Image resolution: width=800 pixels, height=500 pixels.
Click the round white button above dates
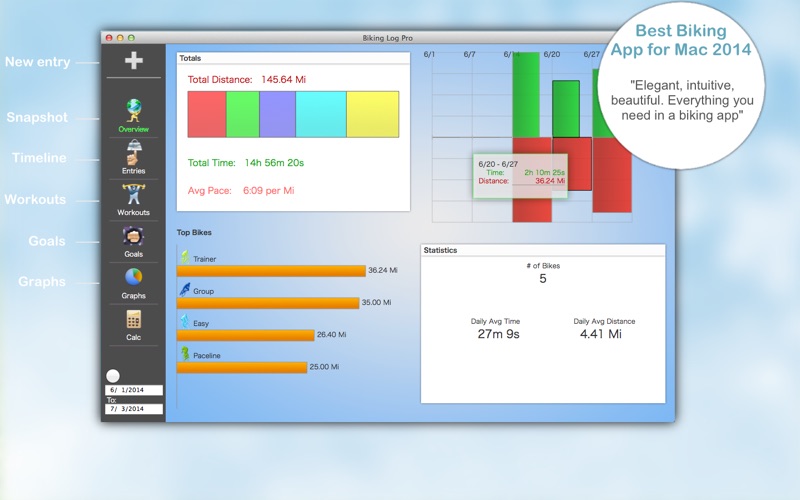[113, 376]
